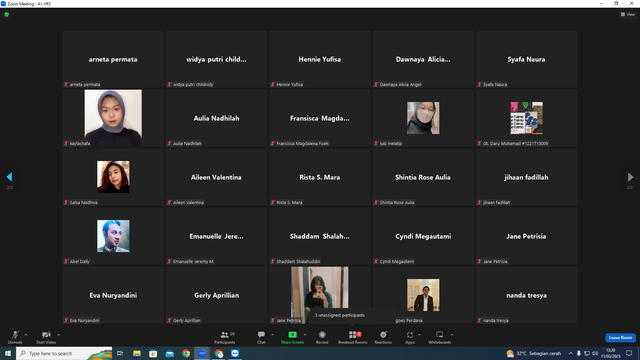This screenshot has width=640, height=360.
Task: Open Task View on taskbar
Action: click(120, 353)
